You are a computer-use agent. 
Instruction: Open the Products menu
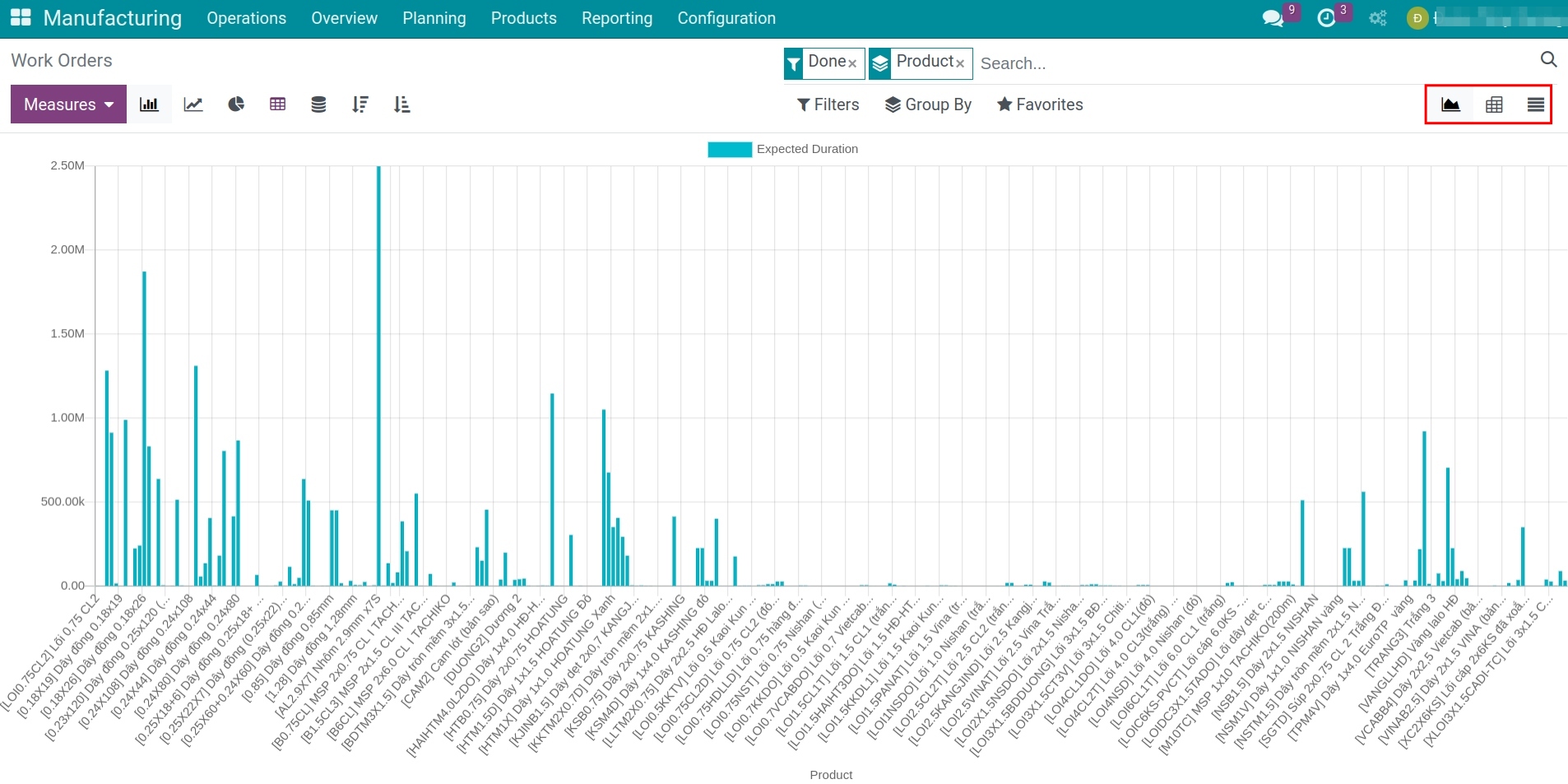pos(524,18)
